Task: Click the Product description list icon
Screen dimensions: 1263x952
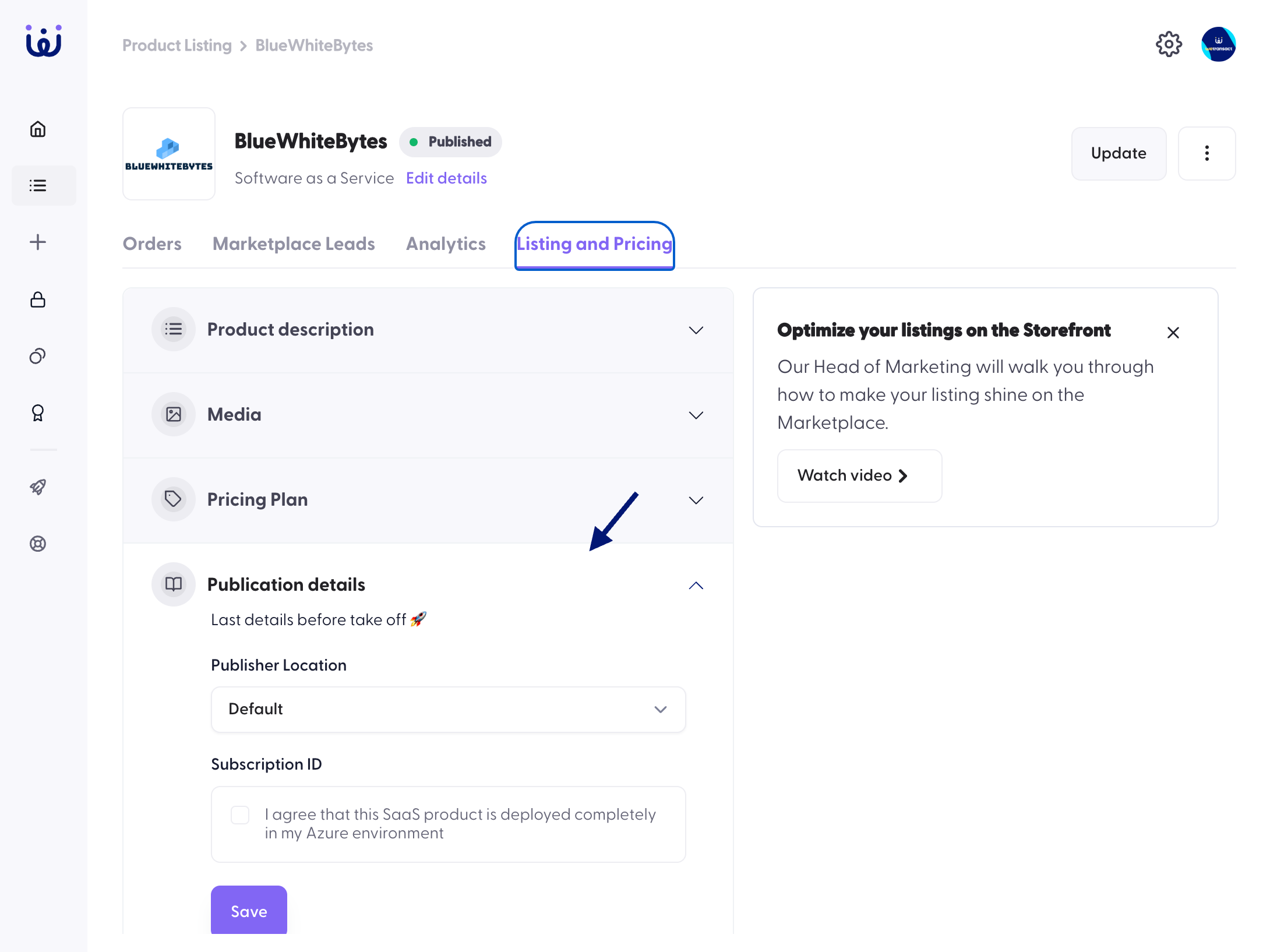Action: 174,329
